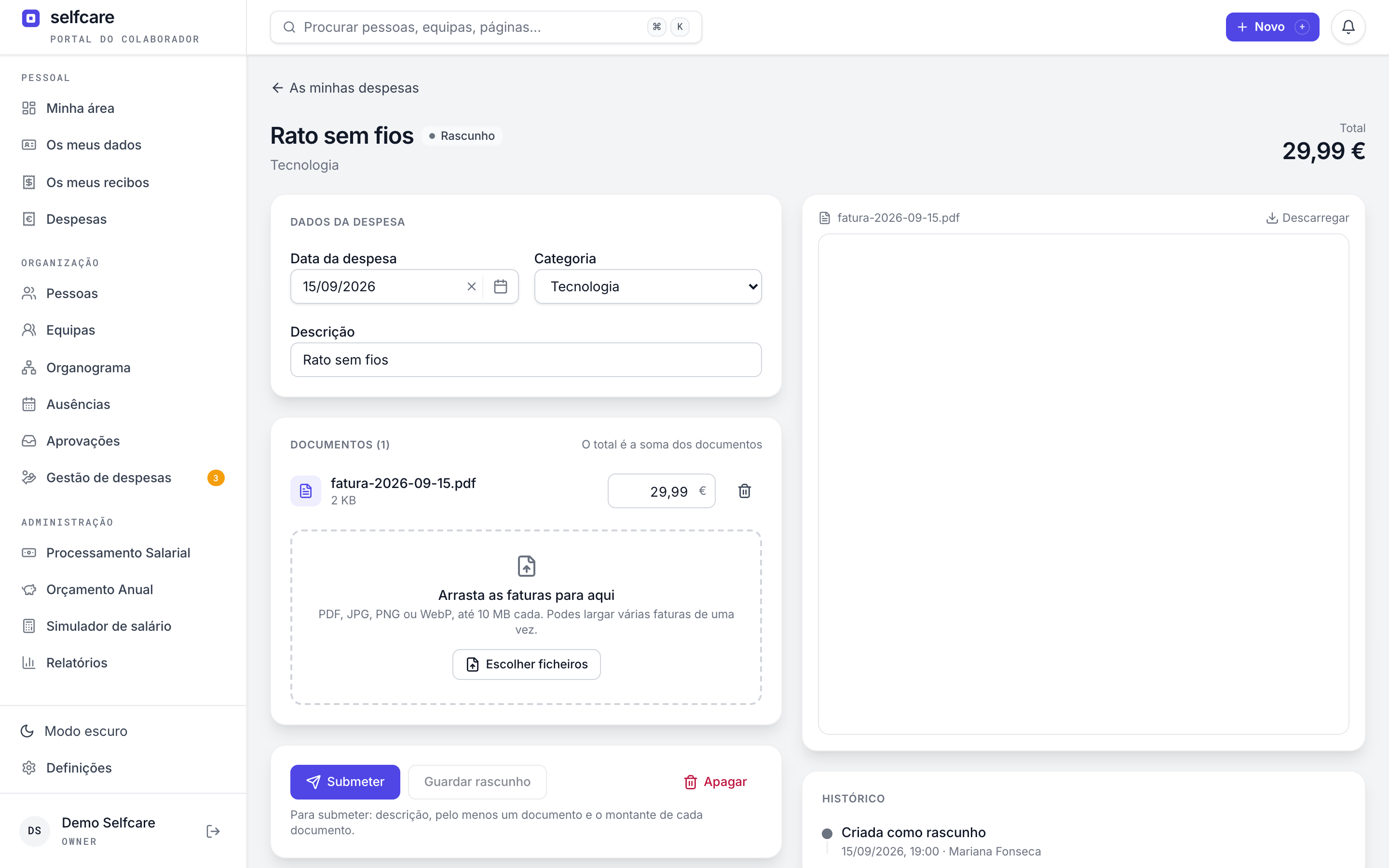
Task: Click the search magnifier icon
Action: pyautogui.click(x=289, y=27)
